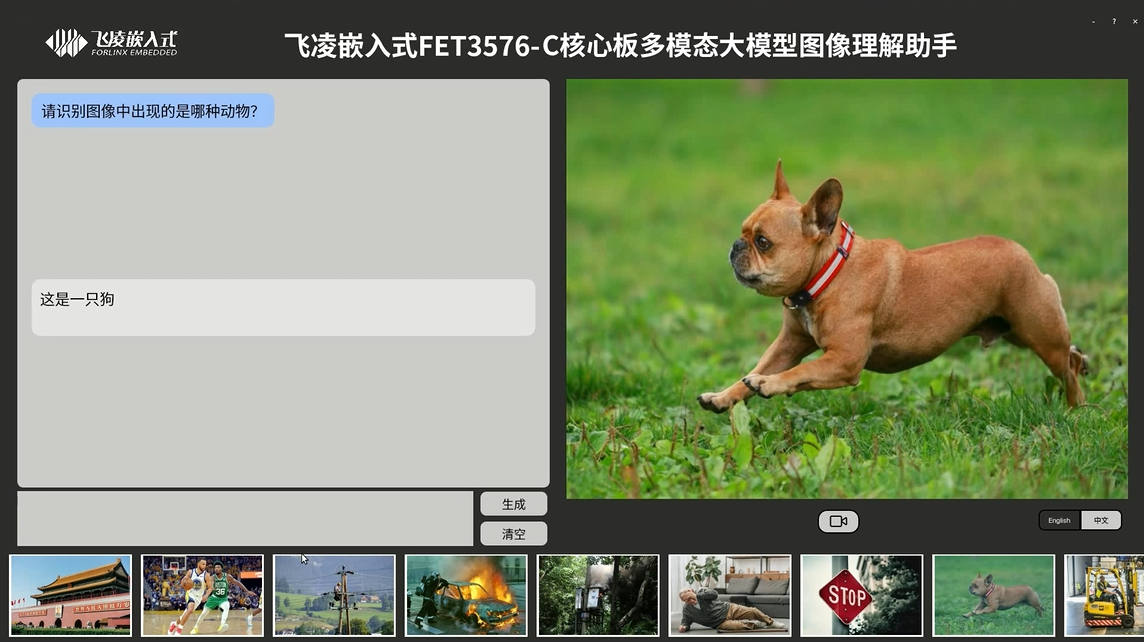1144x642 pixels.
Task: Select the fallen man on floor thumbnail
Action: (730, 595)
